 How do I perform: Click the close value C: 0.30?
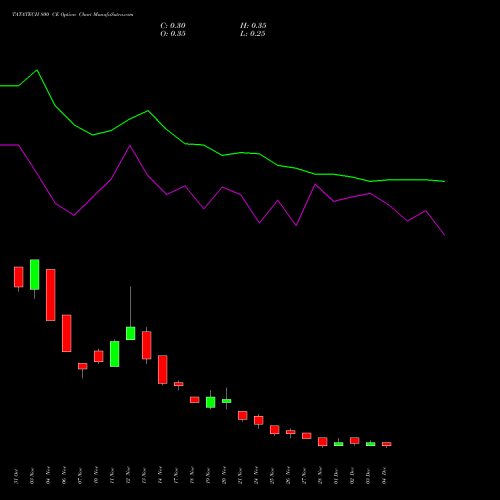click(173, 26)
